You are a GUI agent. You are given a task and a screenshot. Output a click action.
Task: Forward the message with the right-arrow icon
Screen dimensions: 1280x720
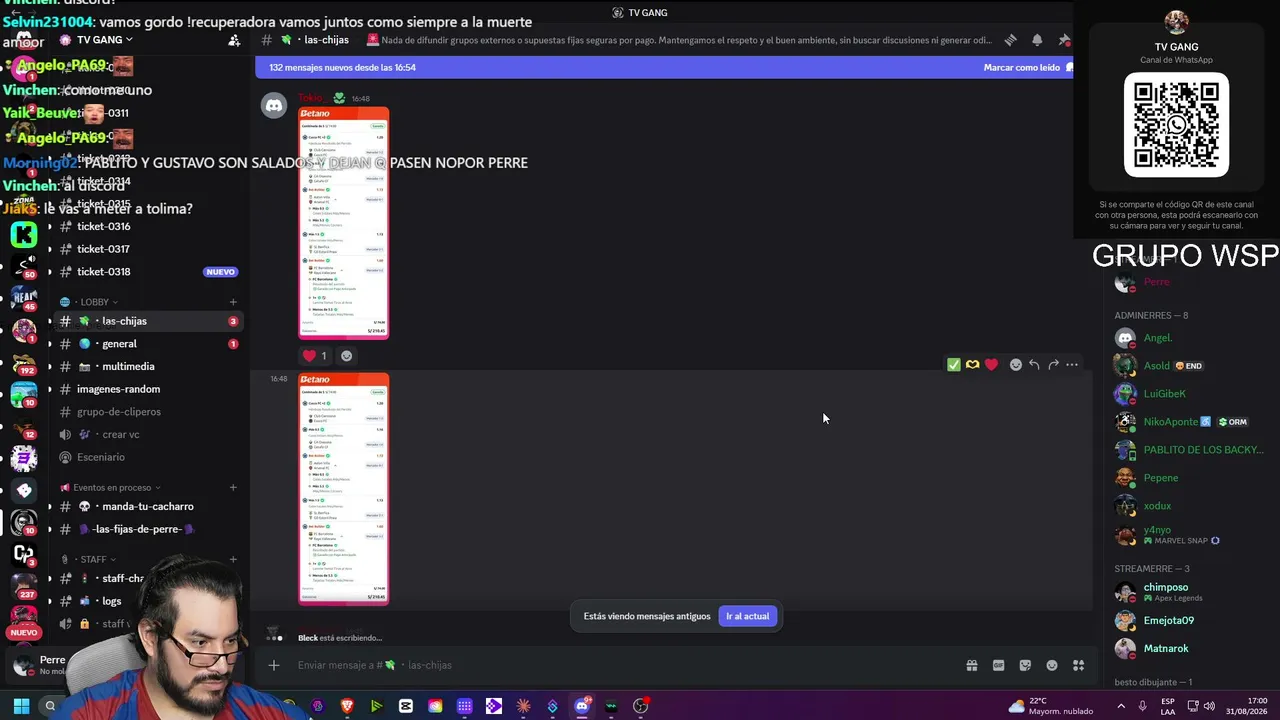1053,365
